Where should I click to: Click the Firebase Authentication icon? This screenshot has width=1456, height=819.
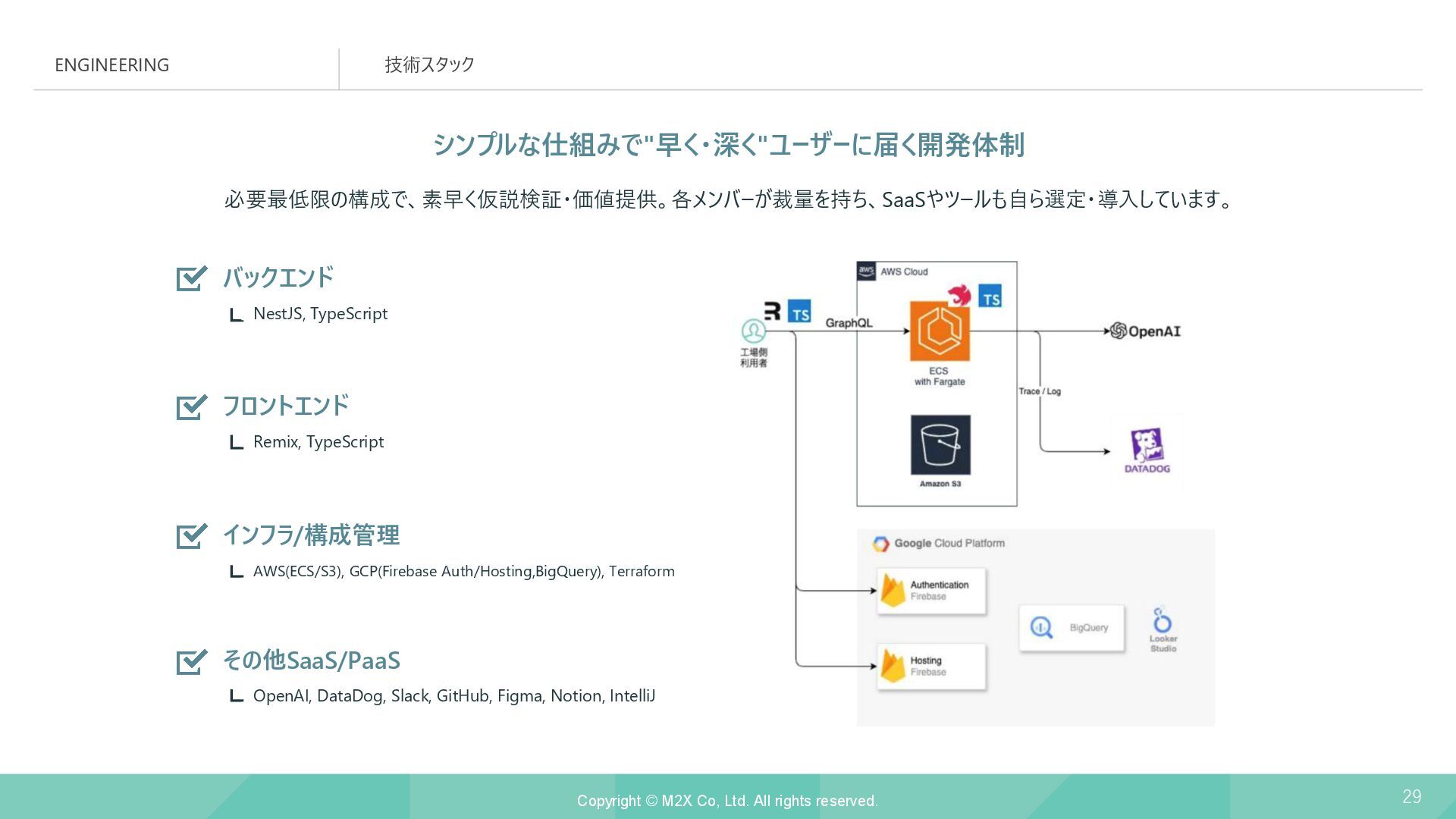point(893,590)
